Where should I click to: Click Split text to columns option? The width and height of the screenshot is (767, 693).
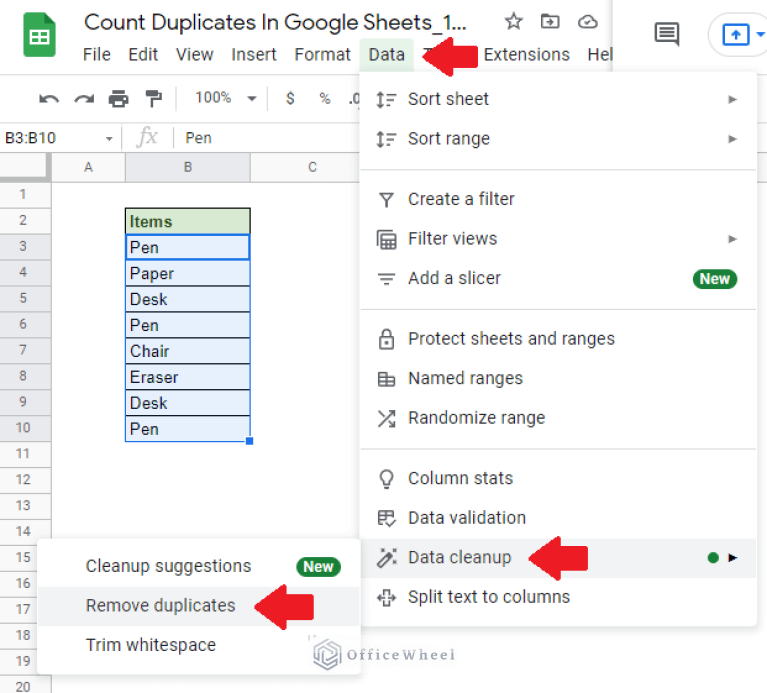488,597
